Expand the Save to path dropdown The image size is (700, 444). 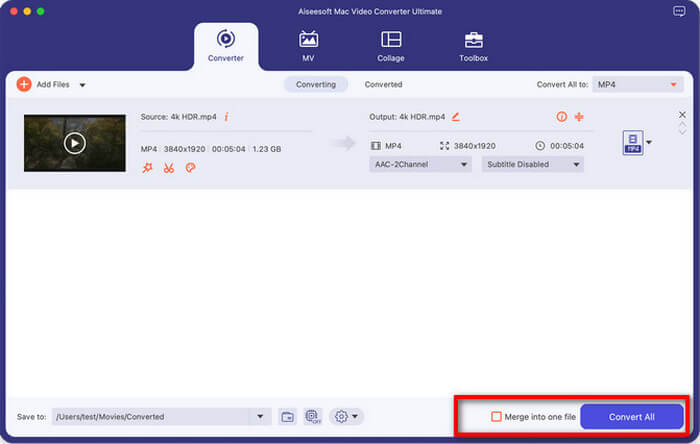(x=260, y=417)
